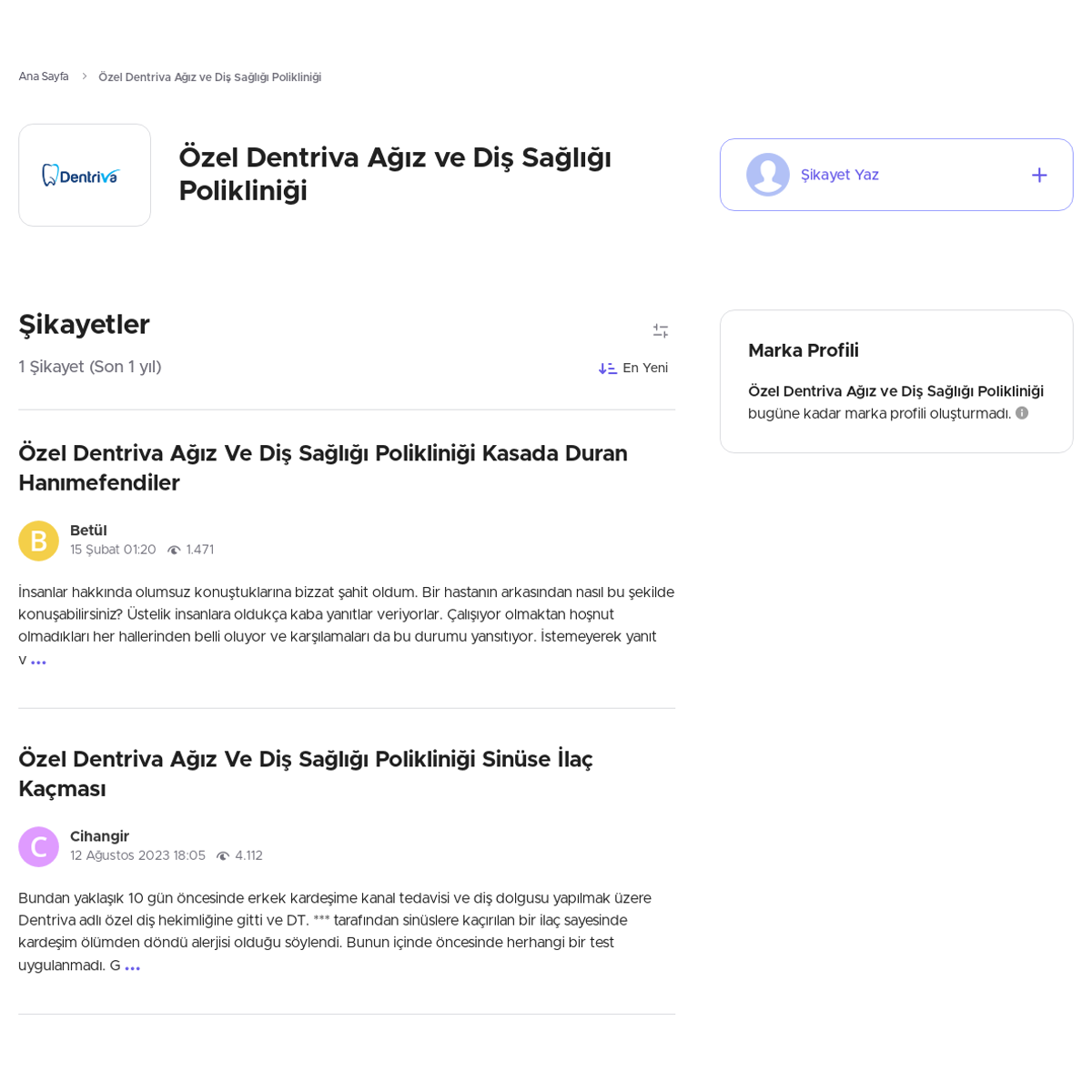1092x1092 pixels.
Task: Click 'bugüne kadar marka profili oluşturmadı' text
Action: 880,413
